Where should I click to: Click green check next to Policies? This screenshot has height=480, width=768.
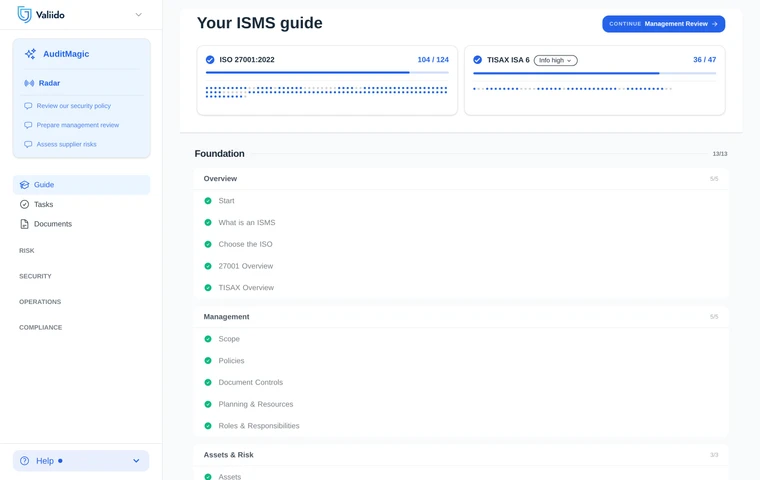tap(208, 360)
